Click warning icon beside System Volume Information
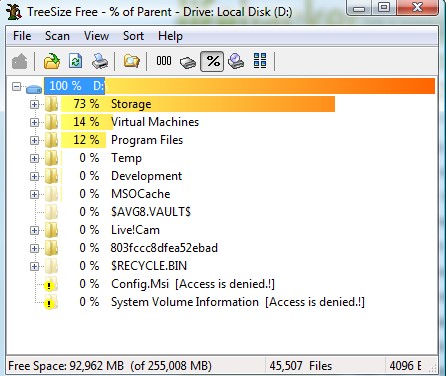446x376 pixels. [49, 304]
